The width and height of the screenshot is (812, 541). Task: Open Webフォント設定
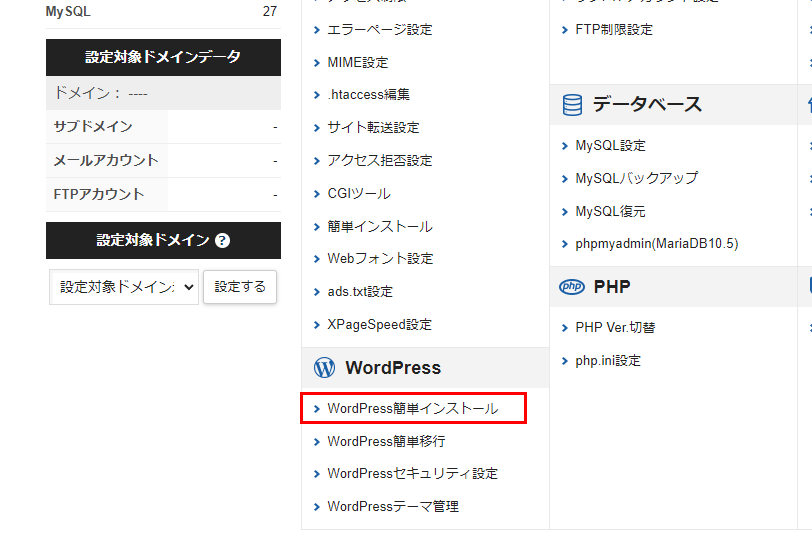[380, 258]
